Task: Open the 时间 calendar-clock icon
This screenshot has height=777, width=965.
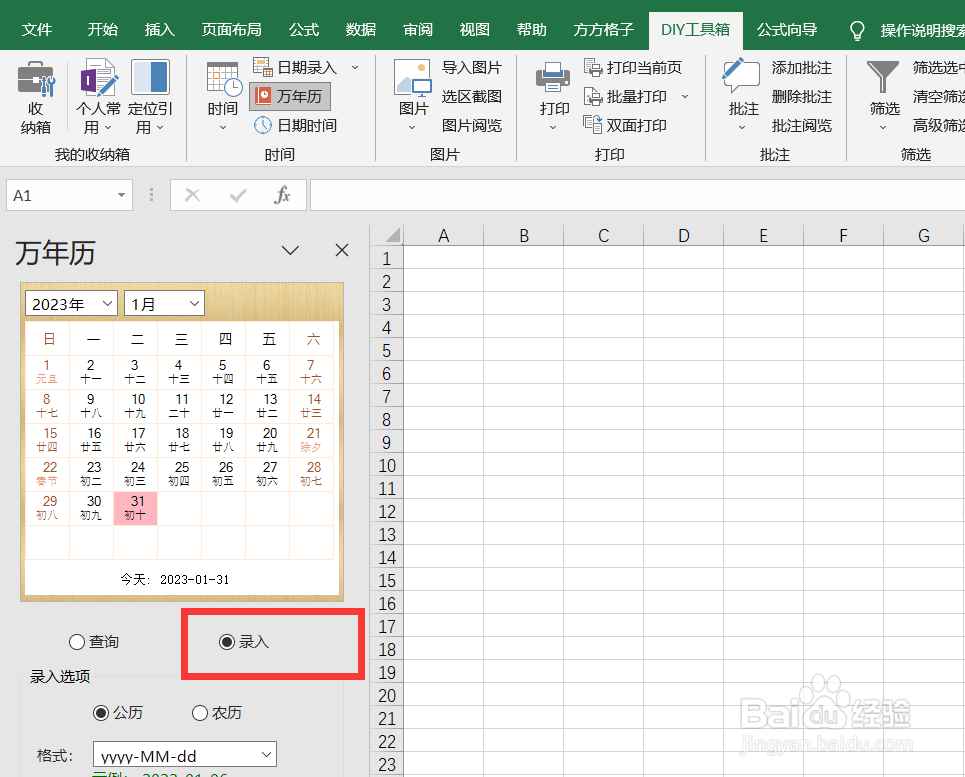Action: point(223,80)
